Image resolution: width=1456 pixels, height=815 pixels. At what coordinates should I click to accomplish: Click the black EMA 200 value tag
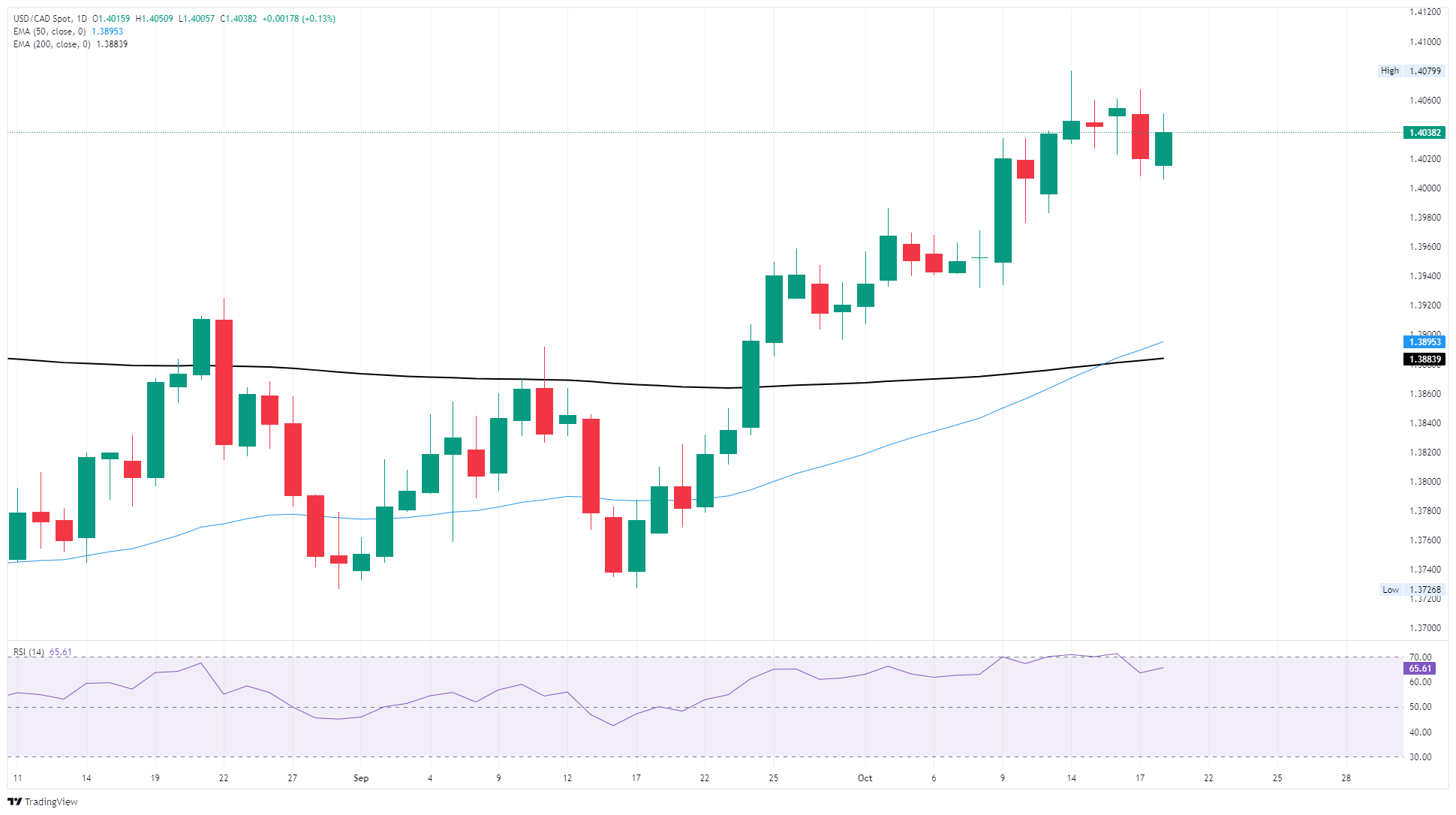(1424, 359)
